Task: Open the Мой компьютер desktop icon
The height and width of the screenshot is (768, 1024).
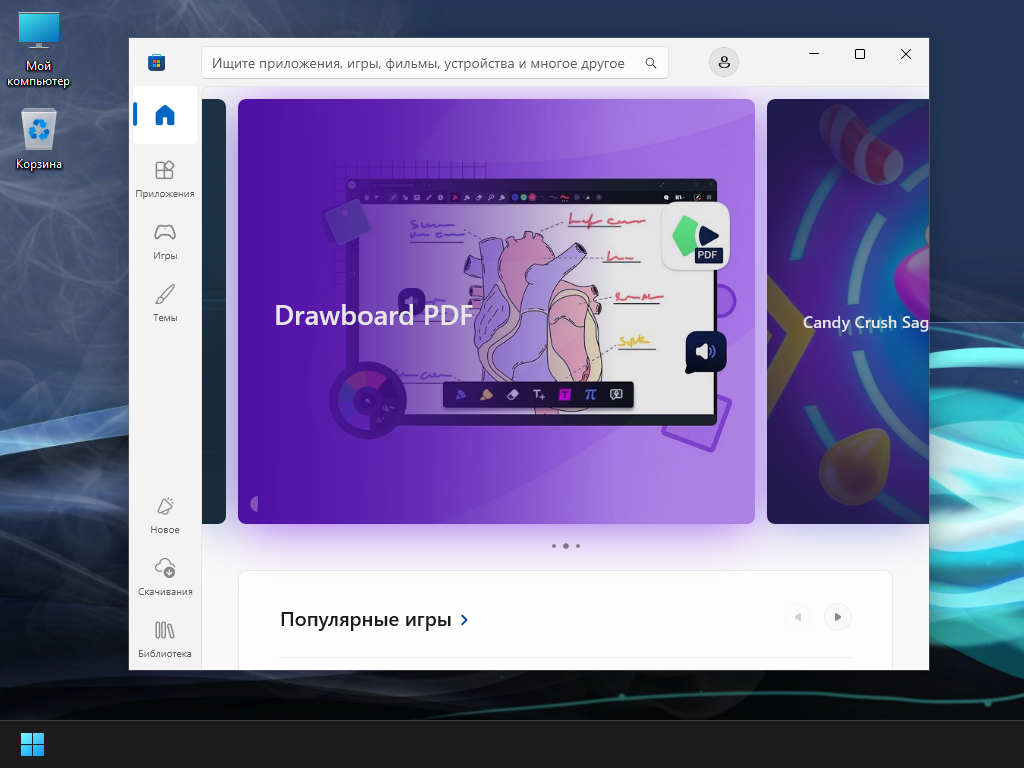Action: point(39,50)
